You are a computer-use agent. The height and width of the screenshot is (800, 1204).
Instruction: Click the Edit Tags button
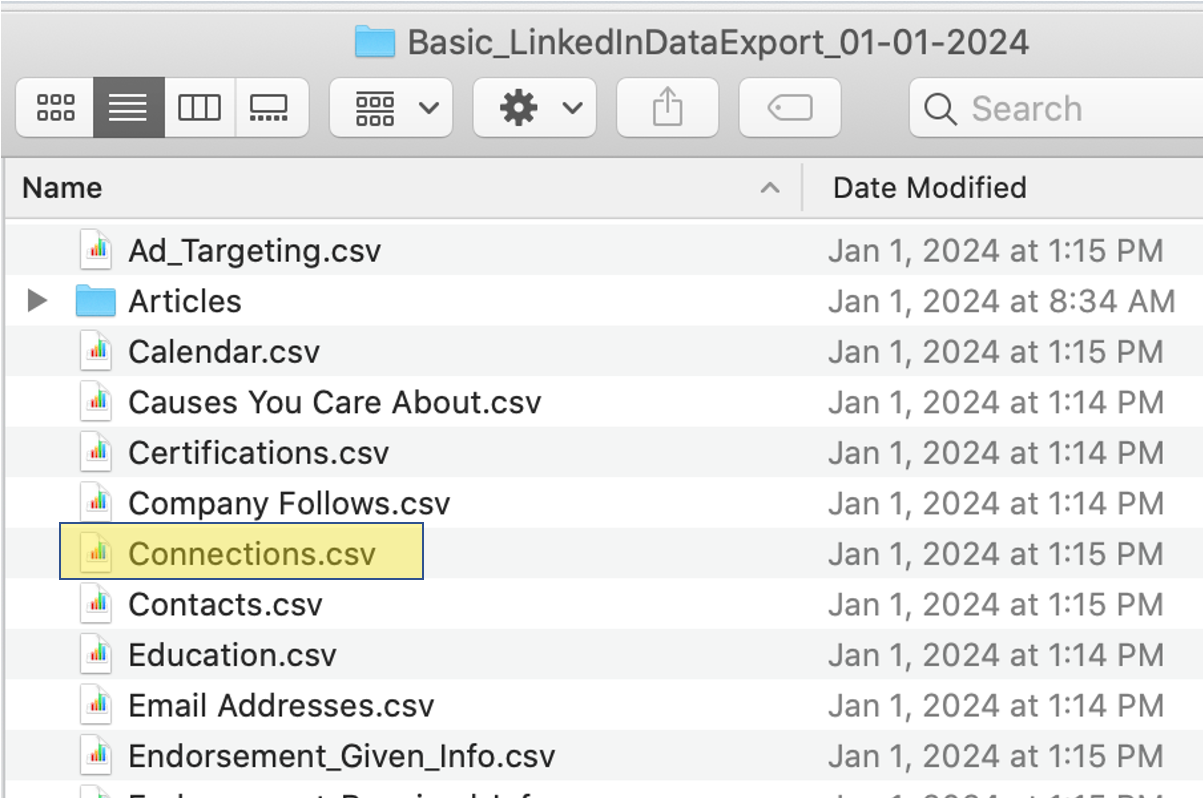pyautogui.click(x=790, y=107)
